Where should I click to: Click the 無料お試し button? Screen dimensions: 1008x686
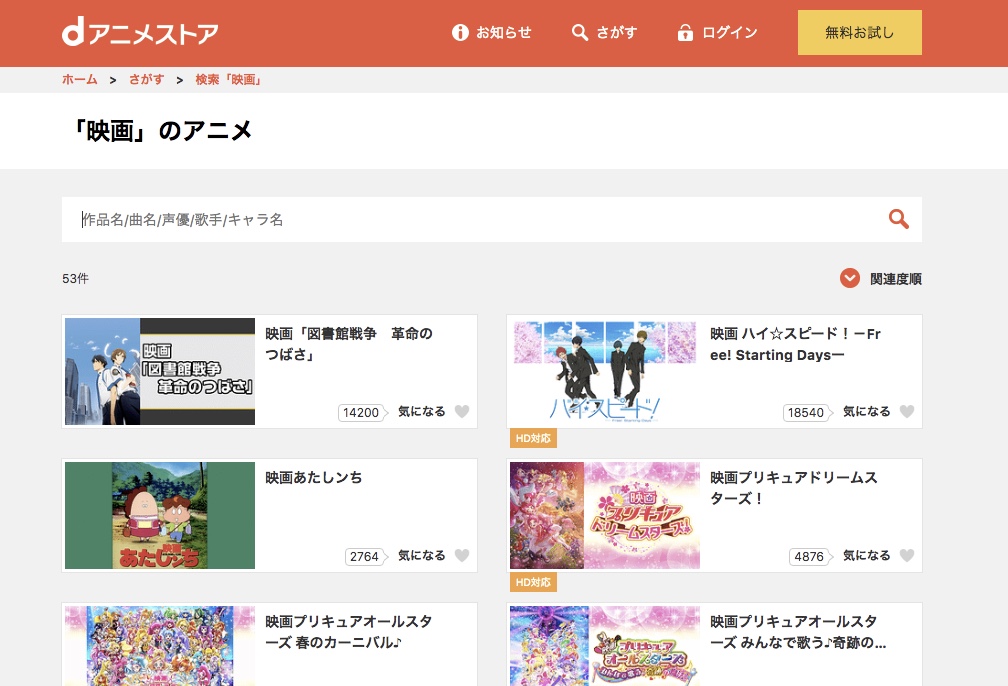tap(860, 32)
